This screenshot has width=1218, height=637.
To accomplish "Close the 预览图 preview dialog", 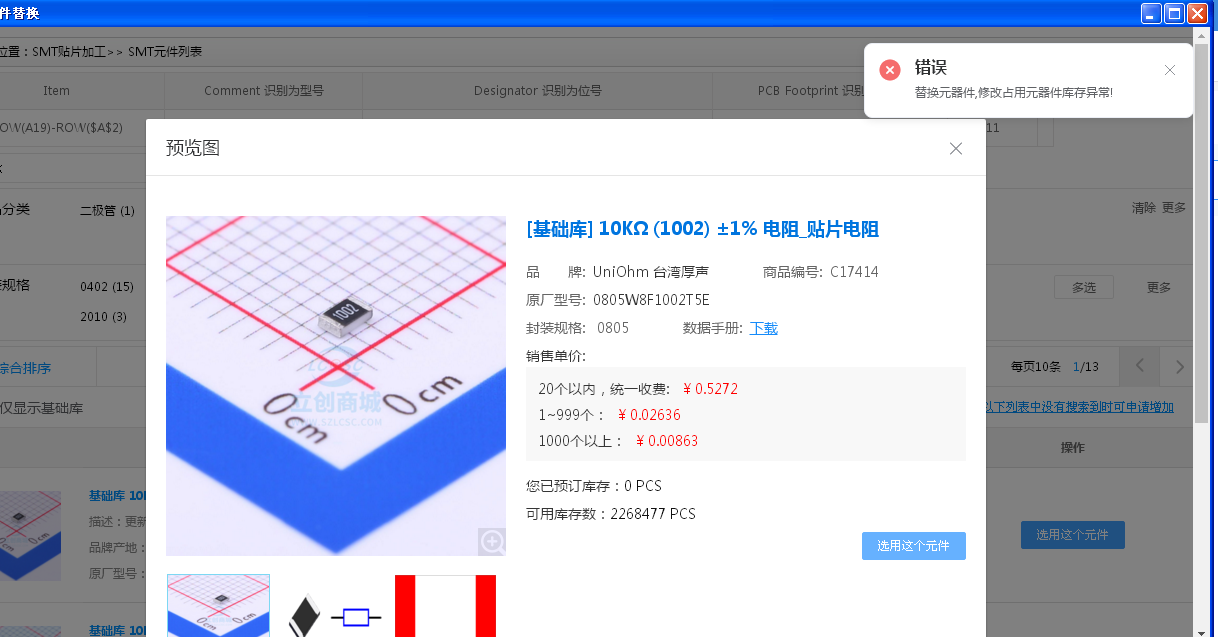I will pos(956,148).
